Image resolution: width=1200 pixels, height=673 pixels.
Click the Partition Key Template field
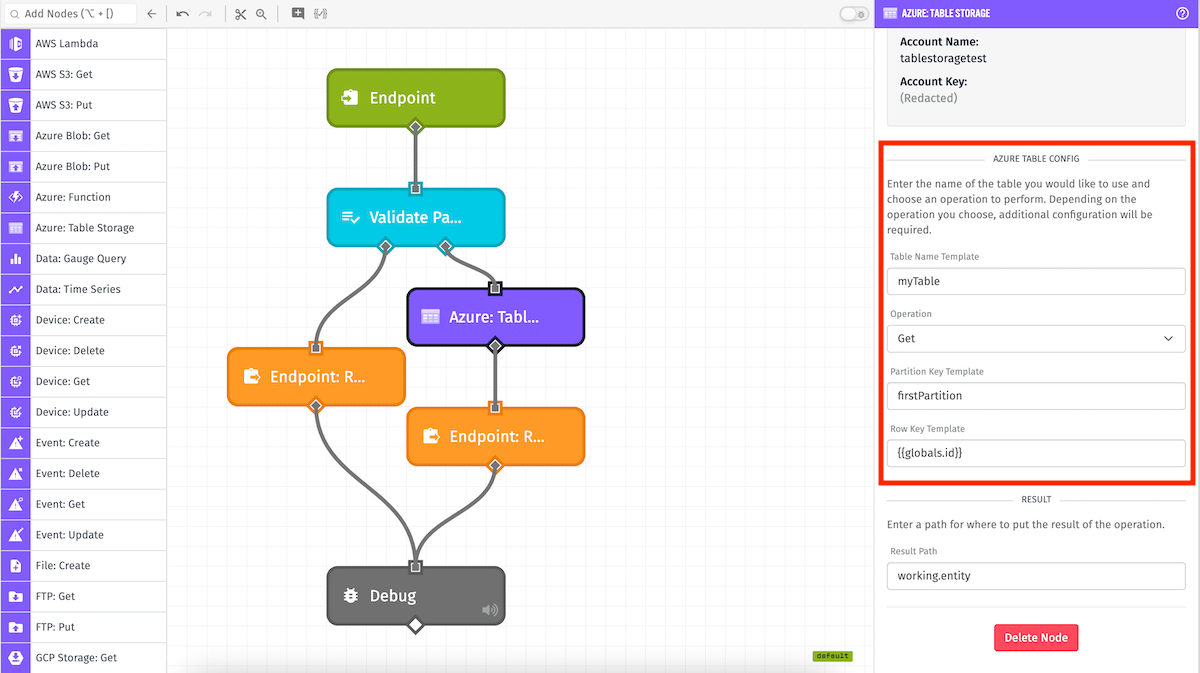point(1036,396)
